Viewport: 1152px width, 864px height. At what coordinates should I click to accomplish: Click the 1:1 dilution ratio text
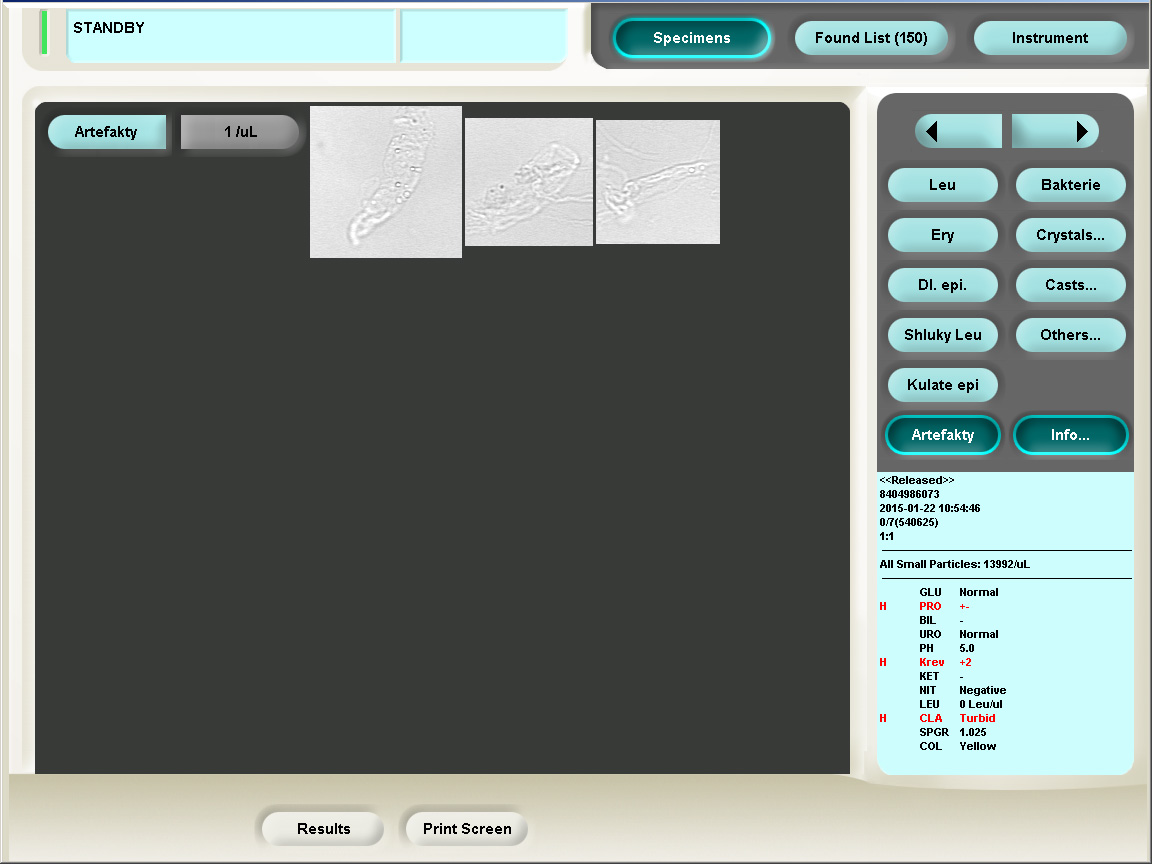[887, 536]
